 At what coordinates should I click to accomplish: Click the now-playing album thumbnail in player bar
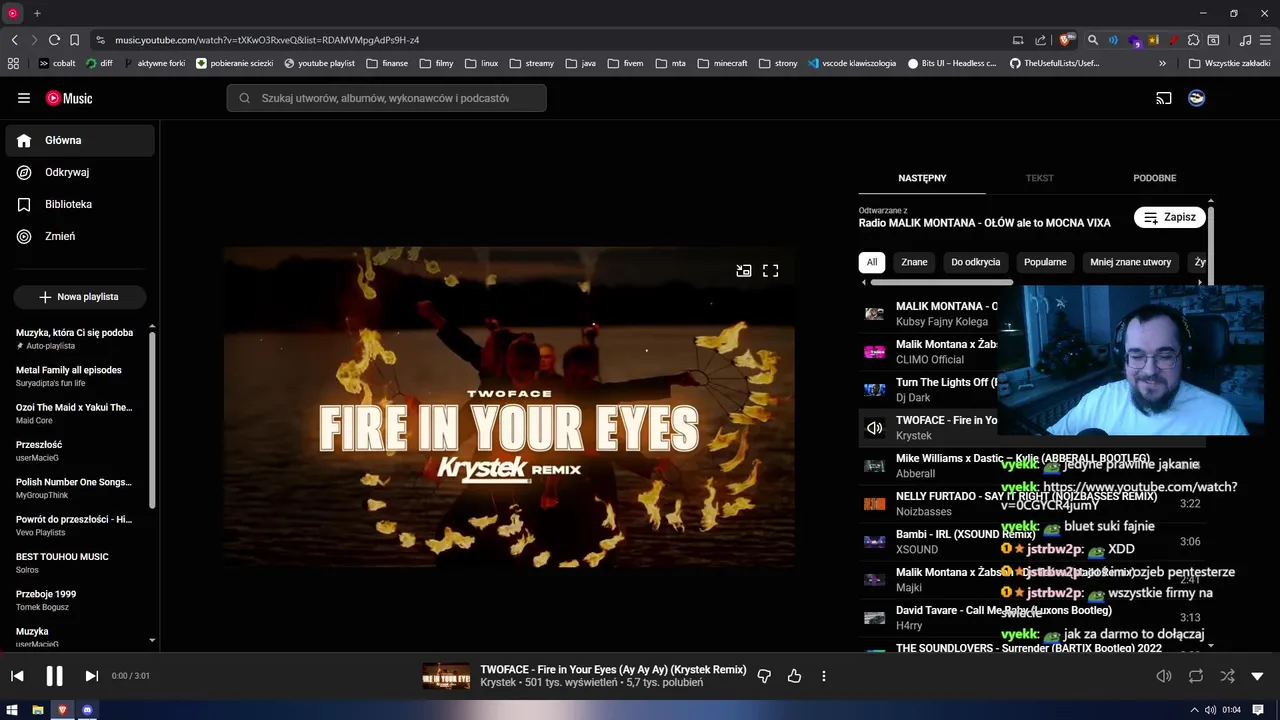pyautogui.click(x=446, y=676)
